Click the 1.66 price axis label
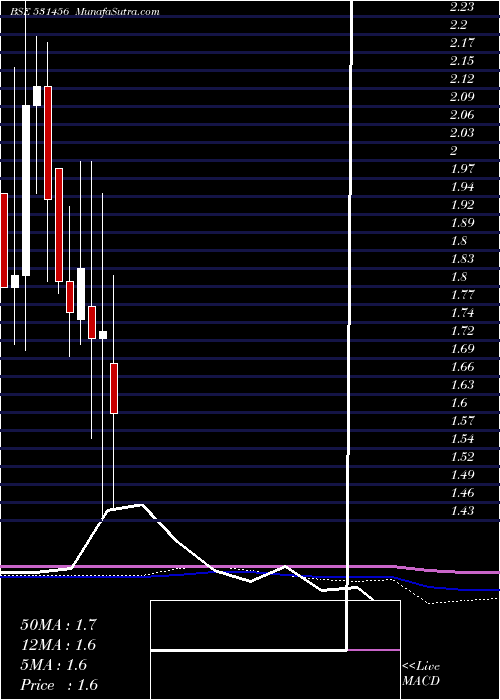Image resolution: width=500 pixels, height=700 pixels. point(462,367)
